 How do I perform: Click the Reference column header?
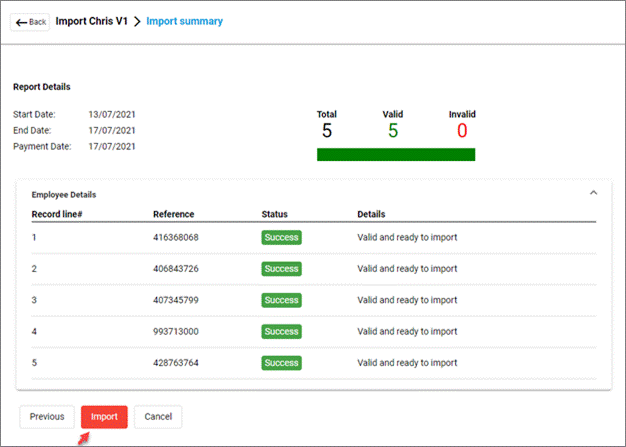point(173,214)
